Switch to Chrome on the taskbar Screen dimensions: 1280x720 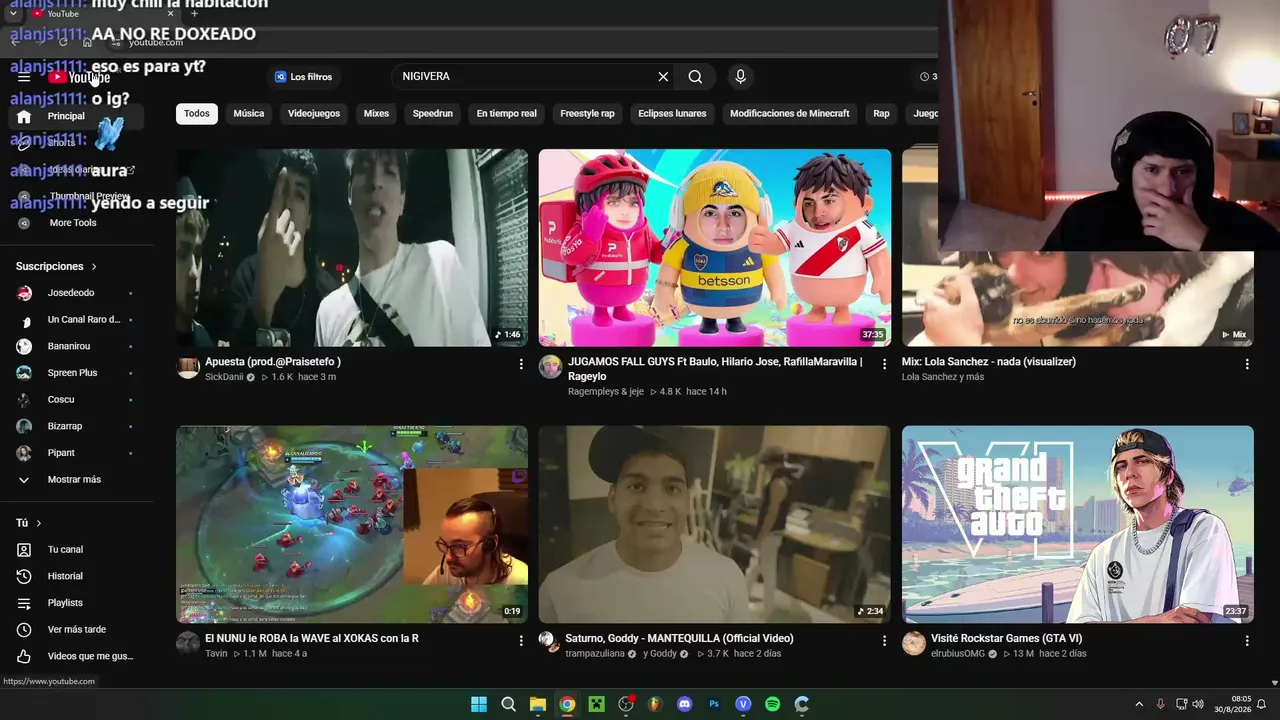[567, 704]
